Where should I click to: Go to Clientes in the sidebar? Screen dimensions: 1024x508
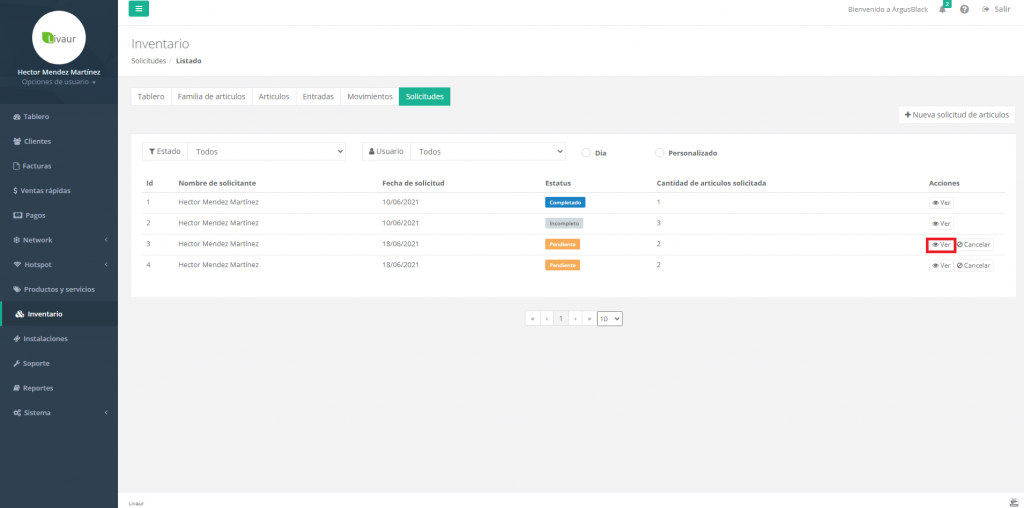click(x=37, y=141)
